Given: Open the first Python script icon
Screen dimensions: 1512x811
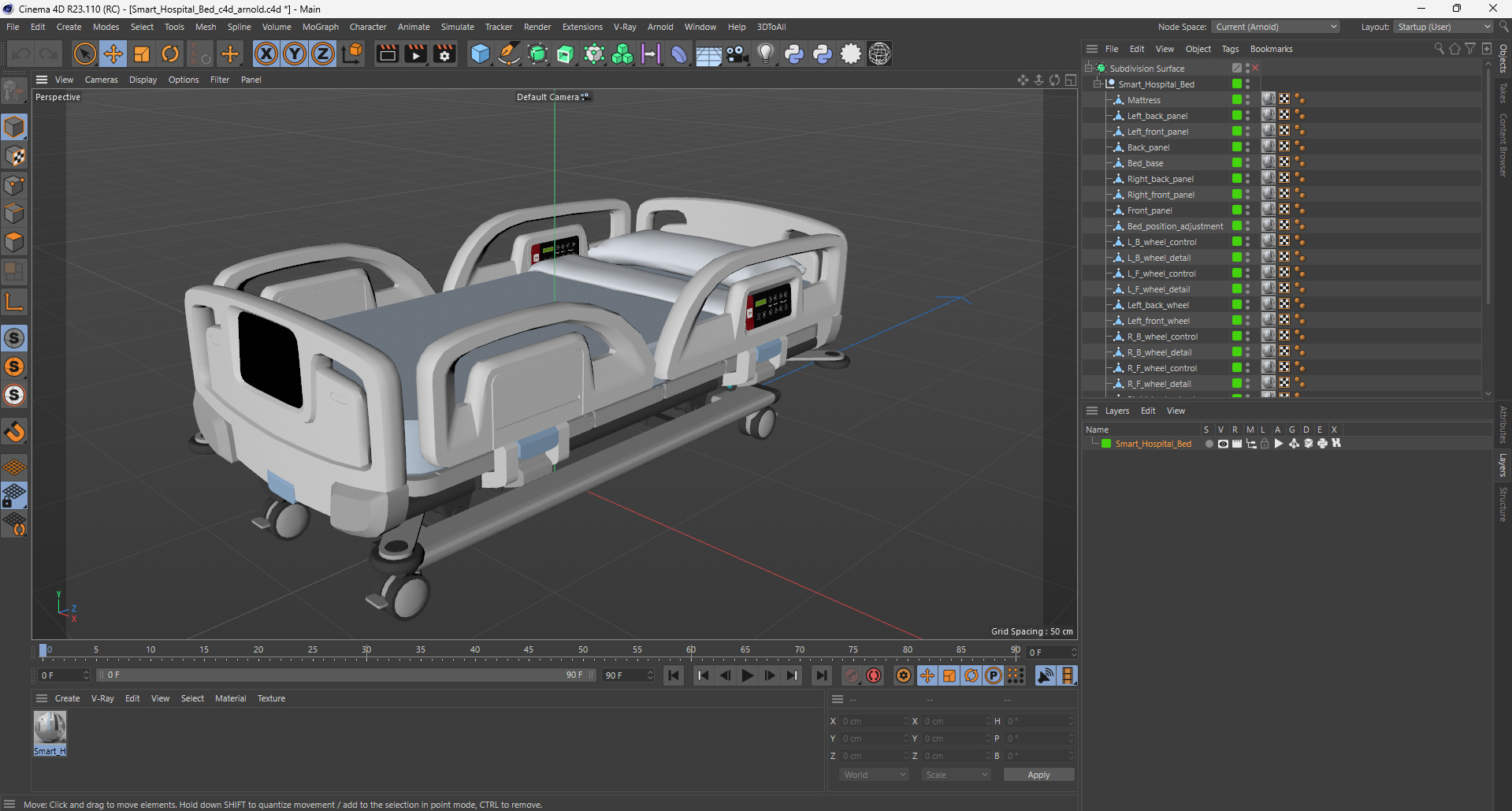Looking at the screenshot, I should 794,54.
